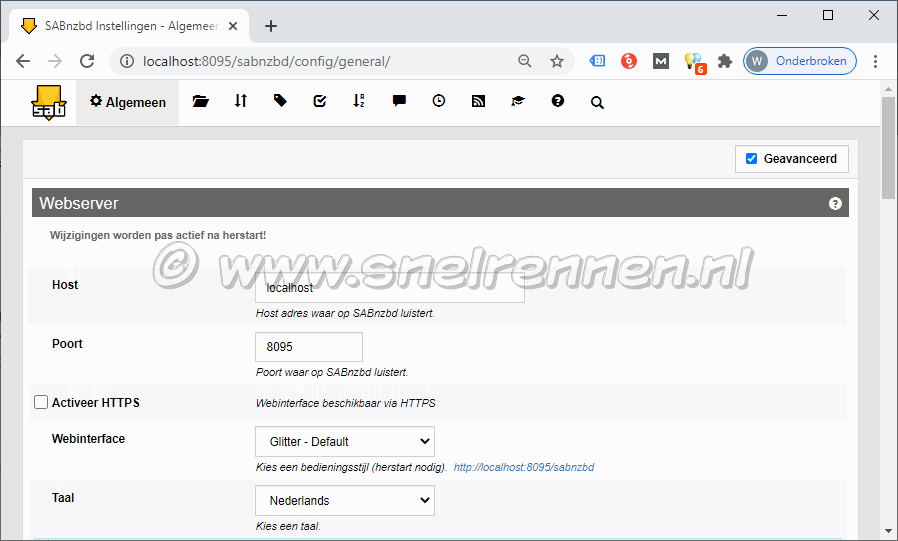This screenshot has height=541, width=898.
Task: Open the Taal Nederlands dropdown
Action: point(345,500)
